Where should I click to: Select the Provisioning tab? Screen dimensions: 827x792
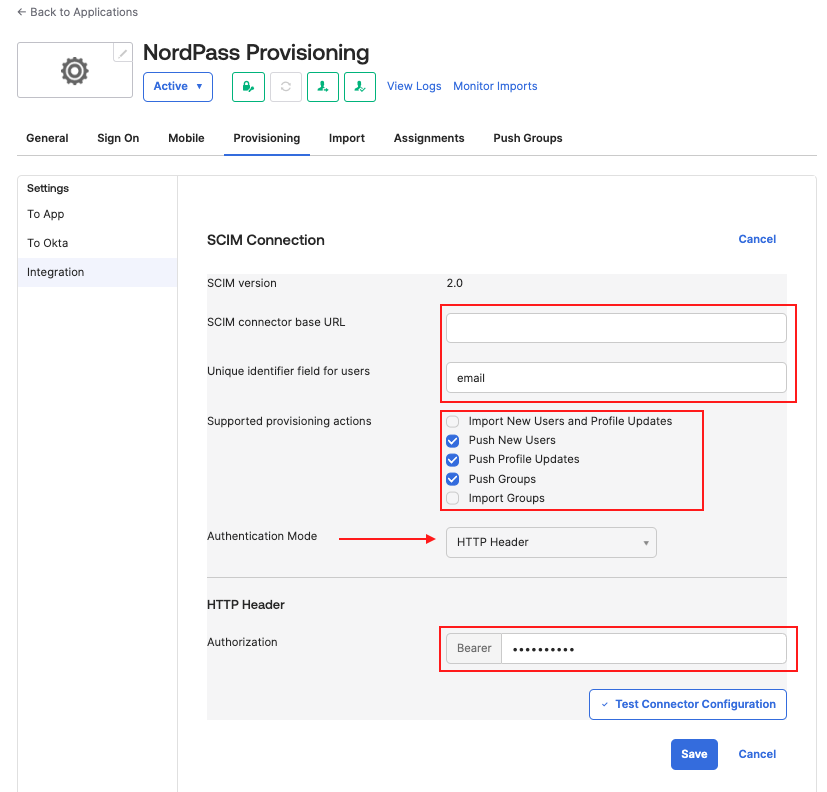[267, 138]
